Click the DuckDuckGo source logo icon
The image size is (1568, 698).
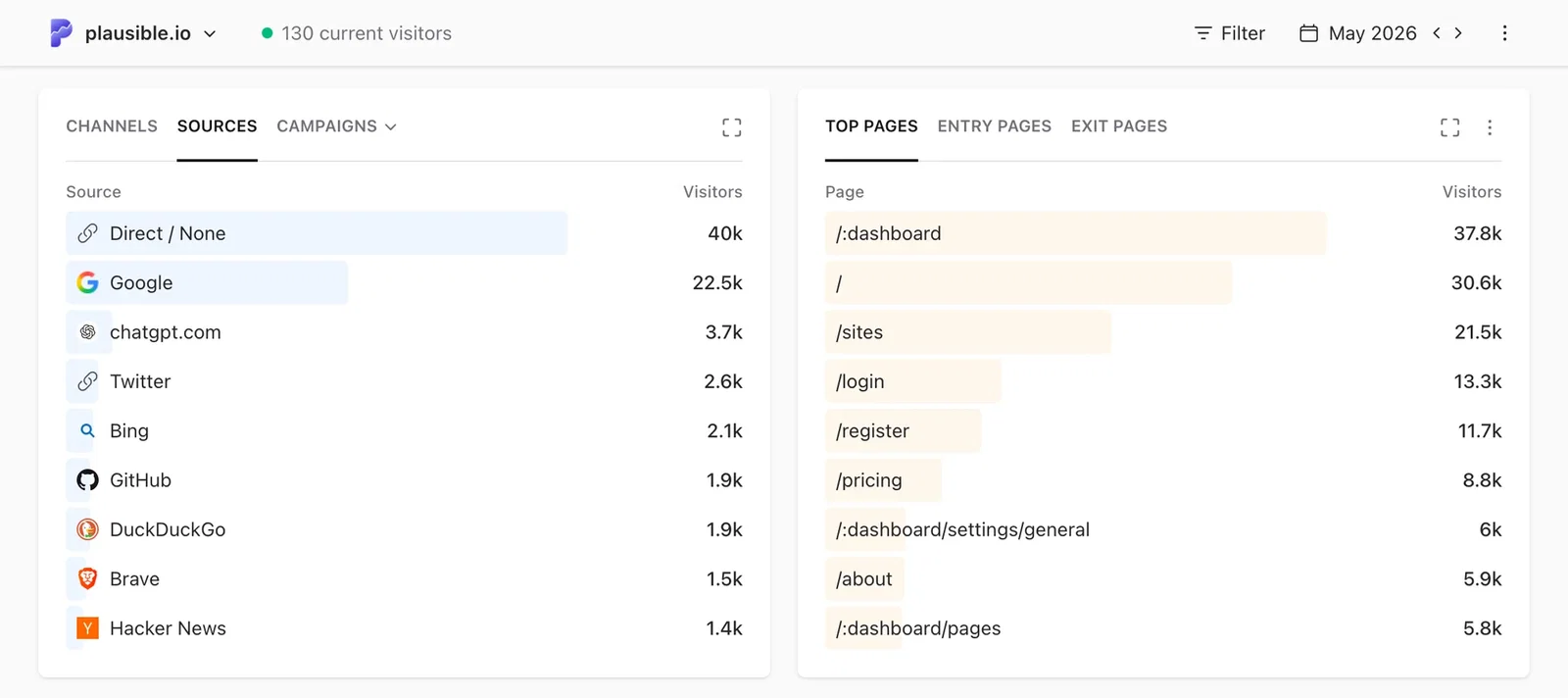pos(87,529)
